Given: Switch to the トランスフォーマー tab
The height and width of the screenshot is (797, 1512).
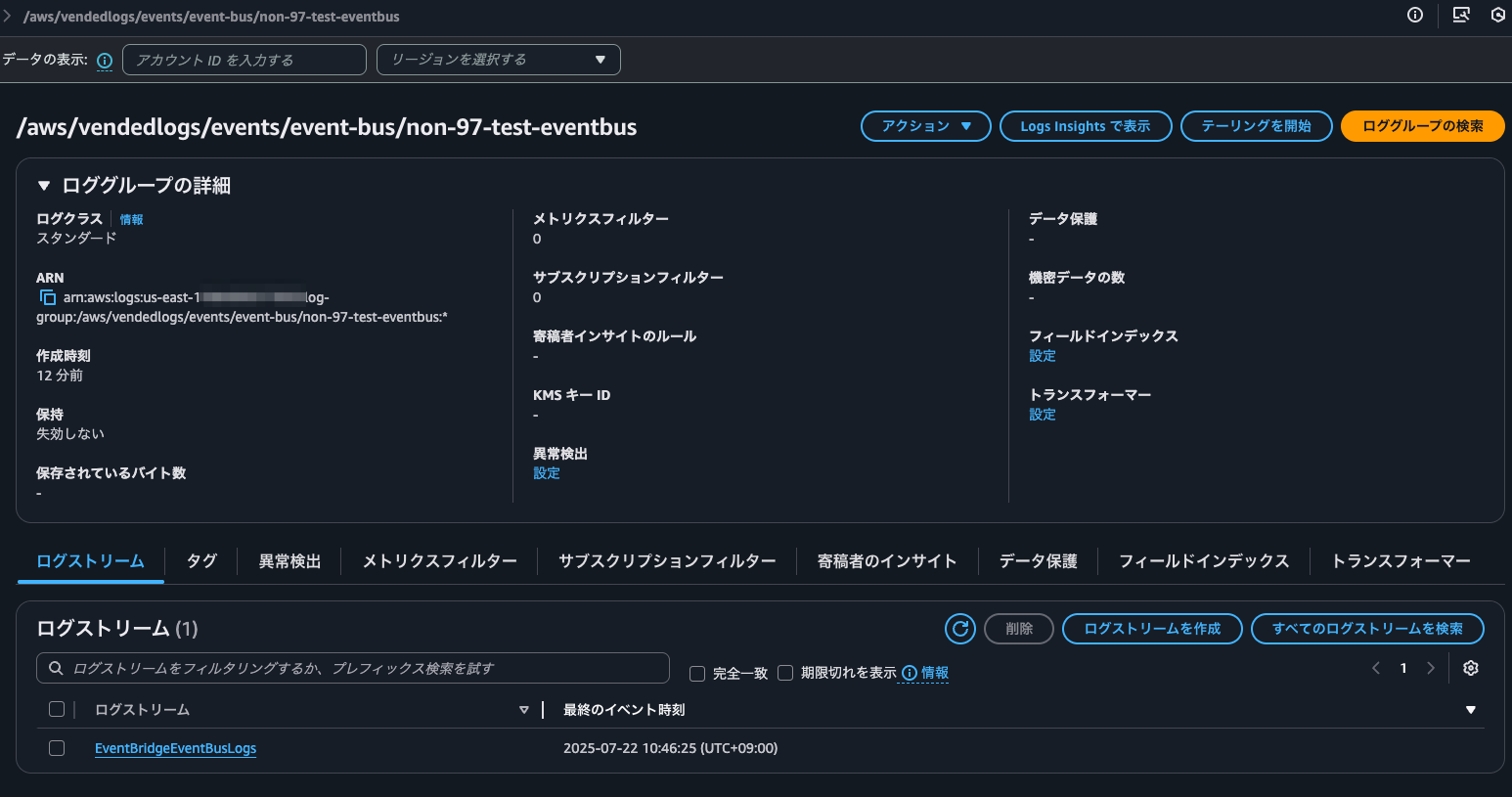Looking at the screenshot, I should click(1401, 561).
